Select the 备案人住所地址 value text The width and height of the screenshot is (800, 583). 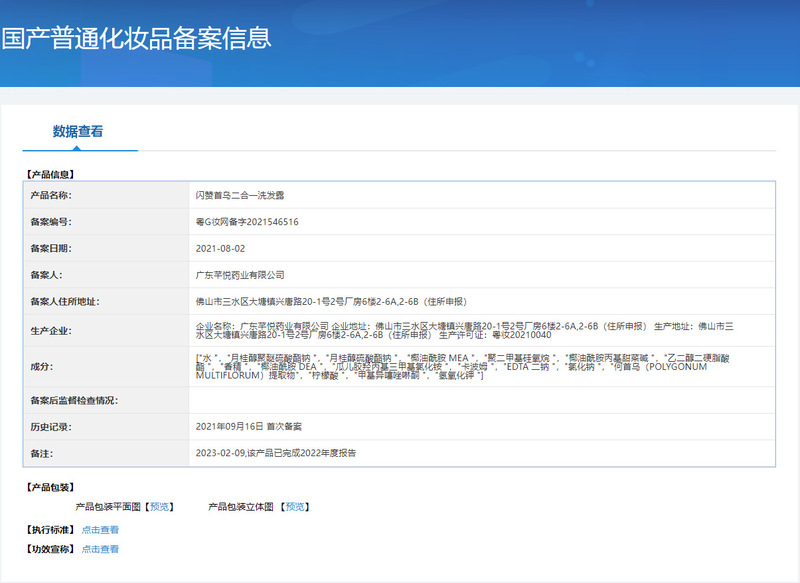(x=332, y=301)
